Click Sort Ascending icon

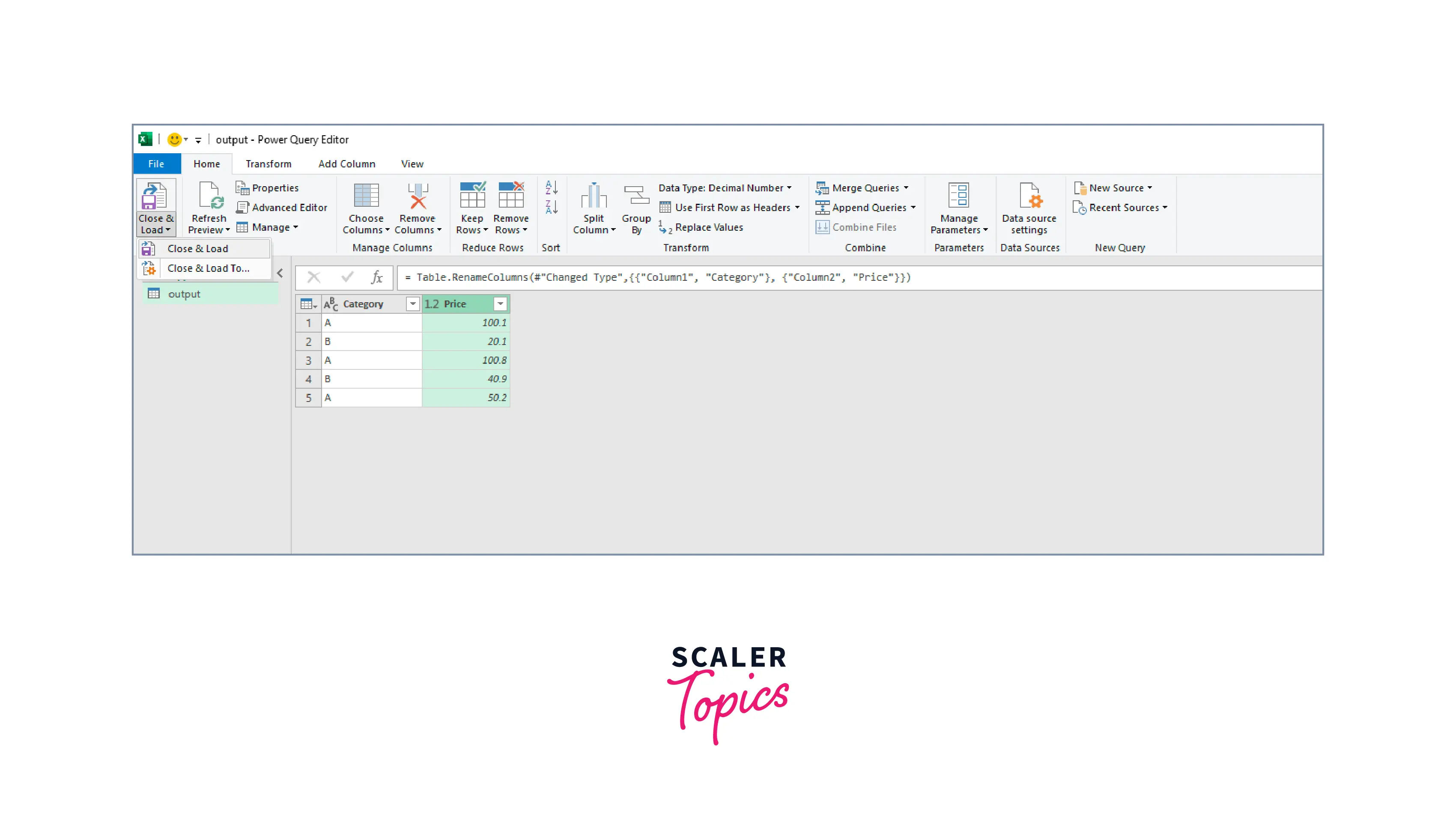551,187
